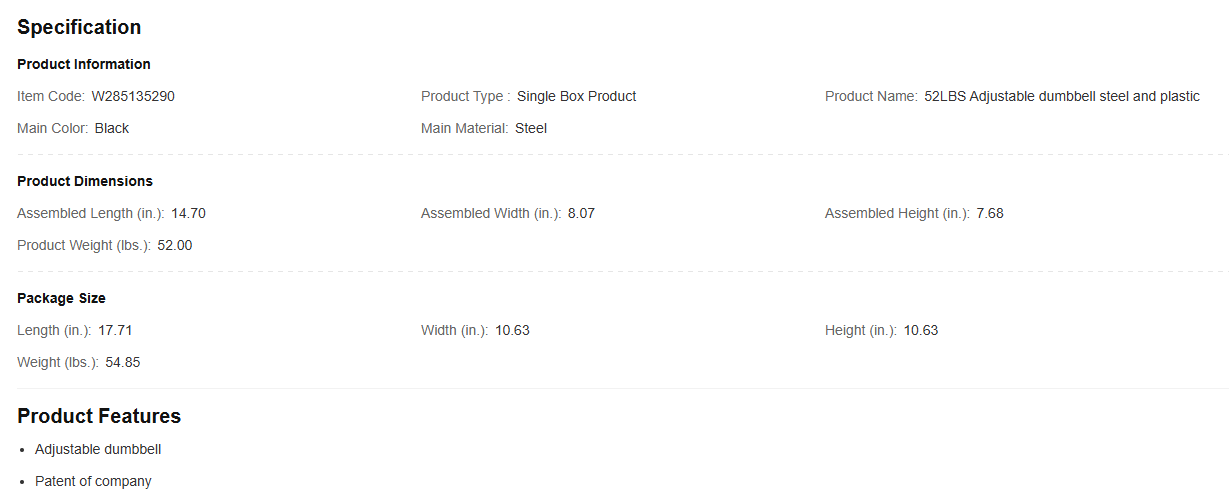1229x499 pixels.
Task: Click the Product Weight value 52.00
Action: [175, 245]
